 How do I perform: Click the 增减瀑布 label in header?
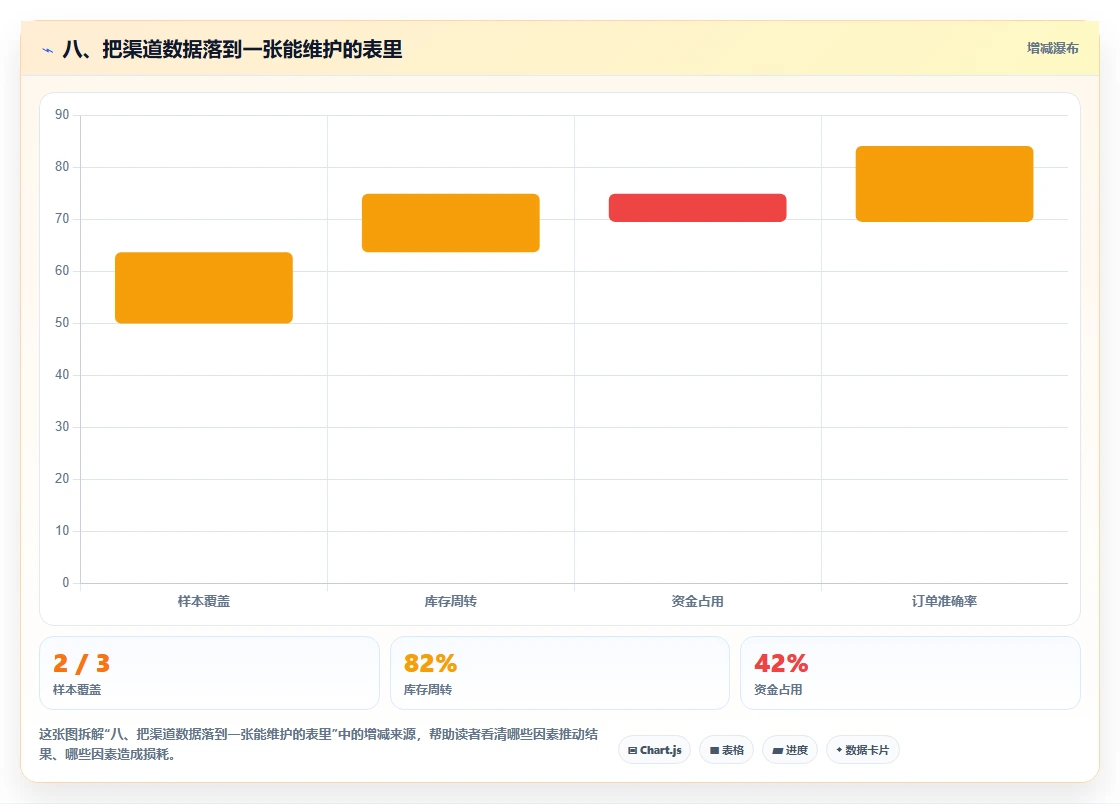(x=1052, y=49)
